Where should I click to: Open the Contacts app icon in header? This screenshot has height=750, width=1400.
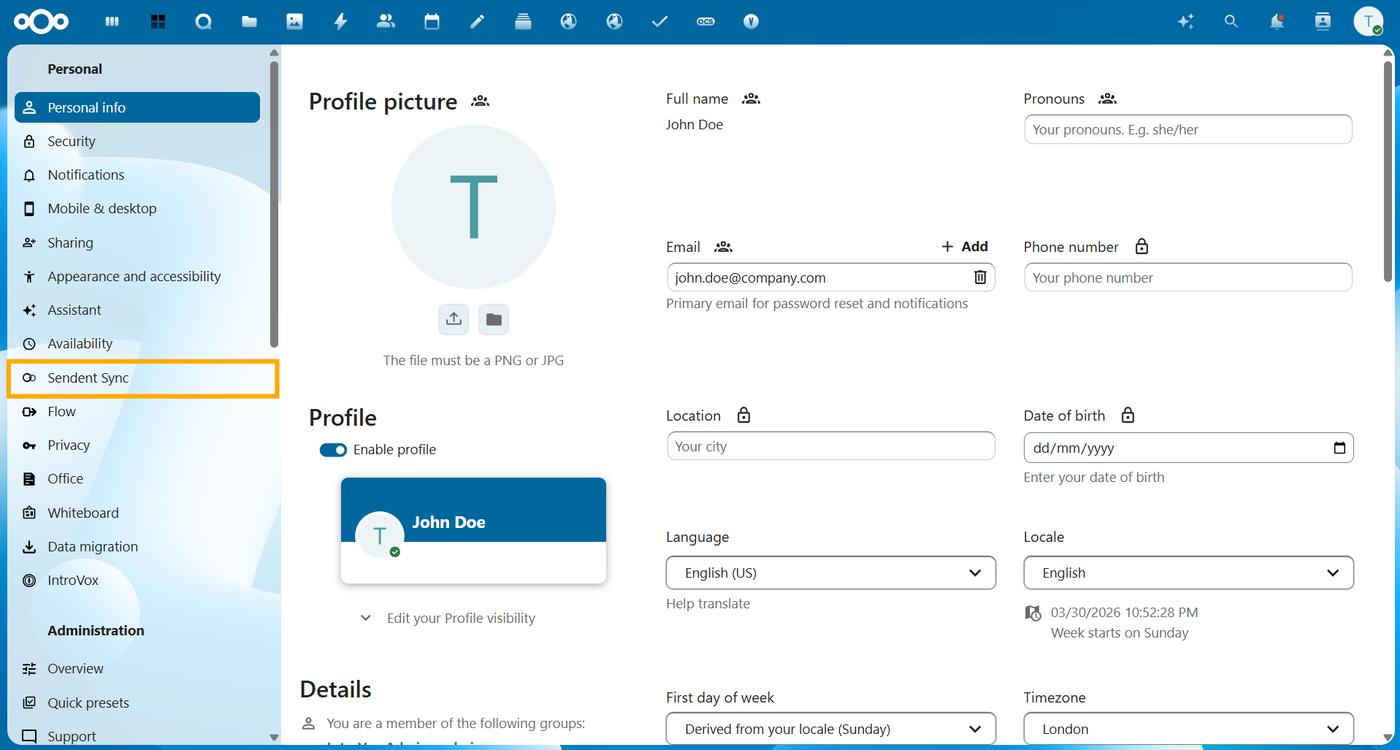pyautogui.click(x=386, y=21)
